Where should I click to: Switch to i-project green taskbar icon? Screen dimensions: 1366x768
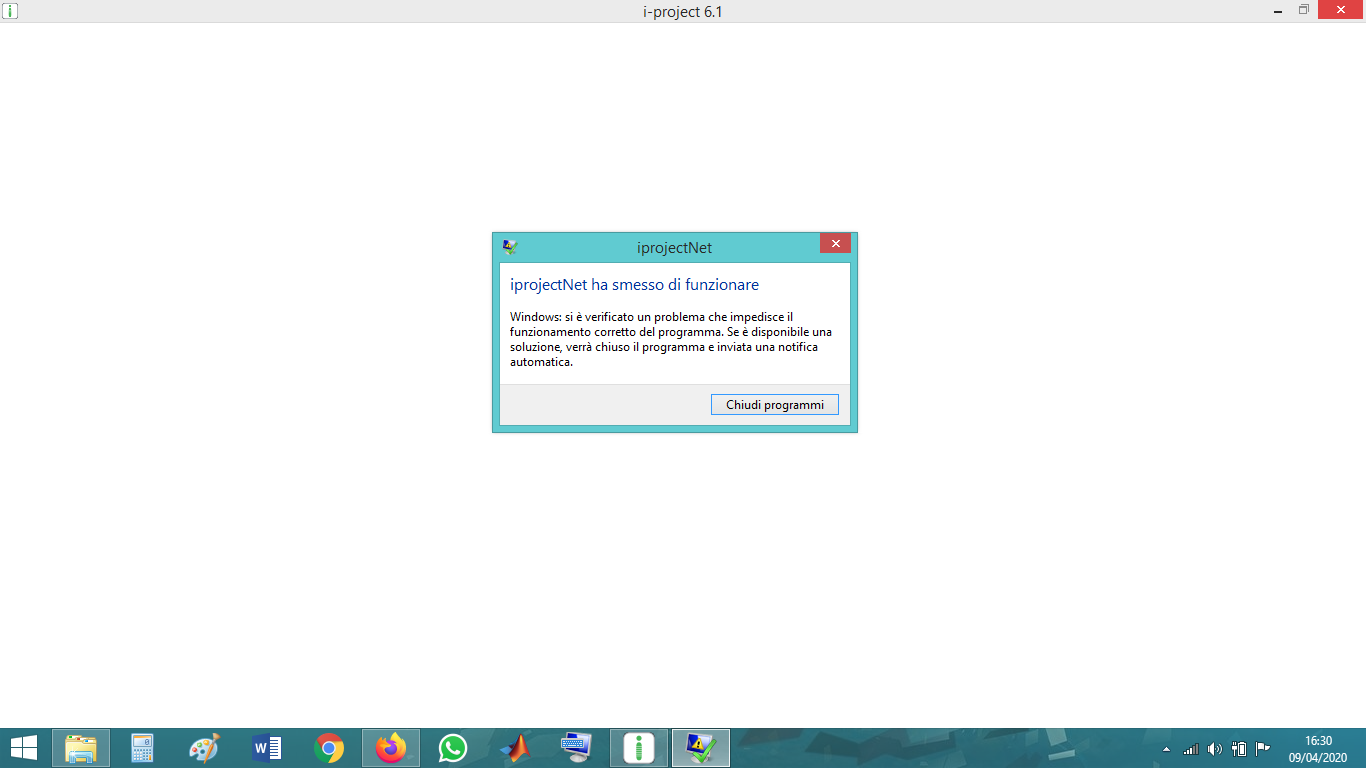[639, 748]
